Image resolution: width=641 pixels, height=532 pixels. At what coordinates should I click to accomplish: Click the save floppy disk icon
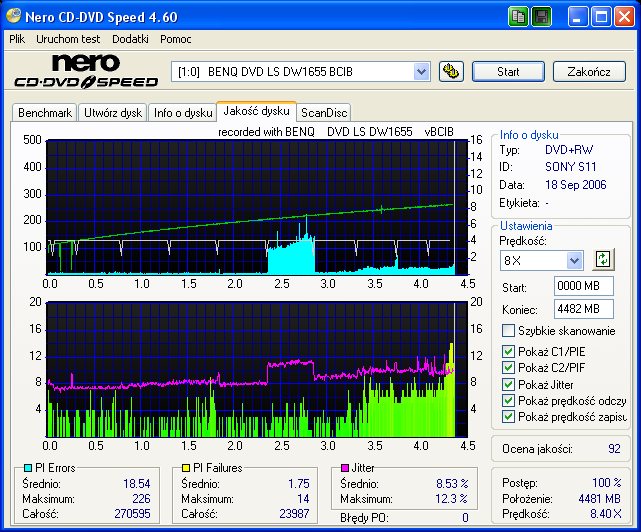tap(542, 17)
